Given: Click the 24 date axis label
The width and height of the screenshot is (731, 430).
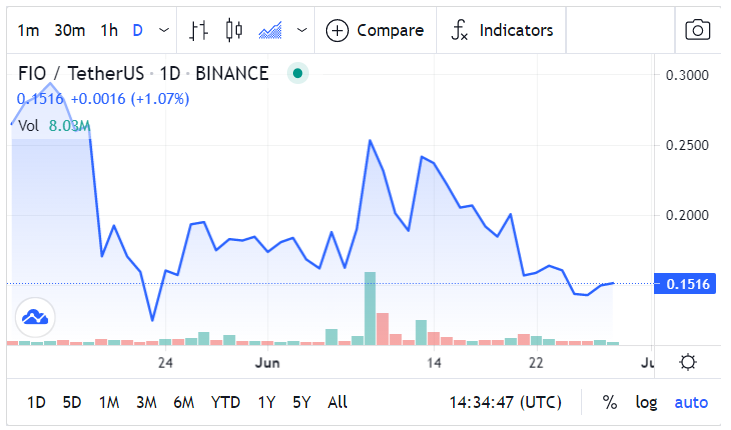Looking at the screenshot, I should click(x=165, y=363).
